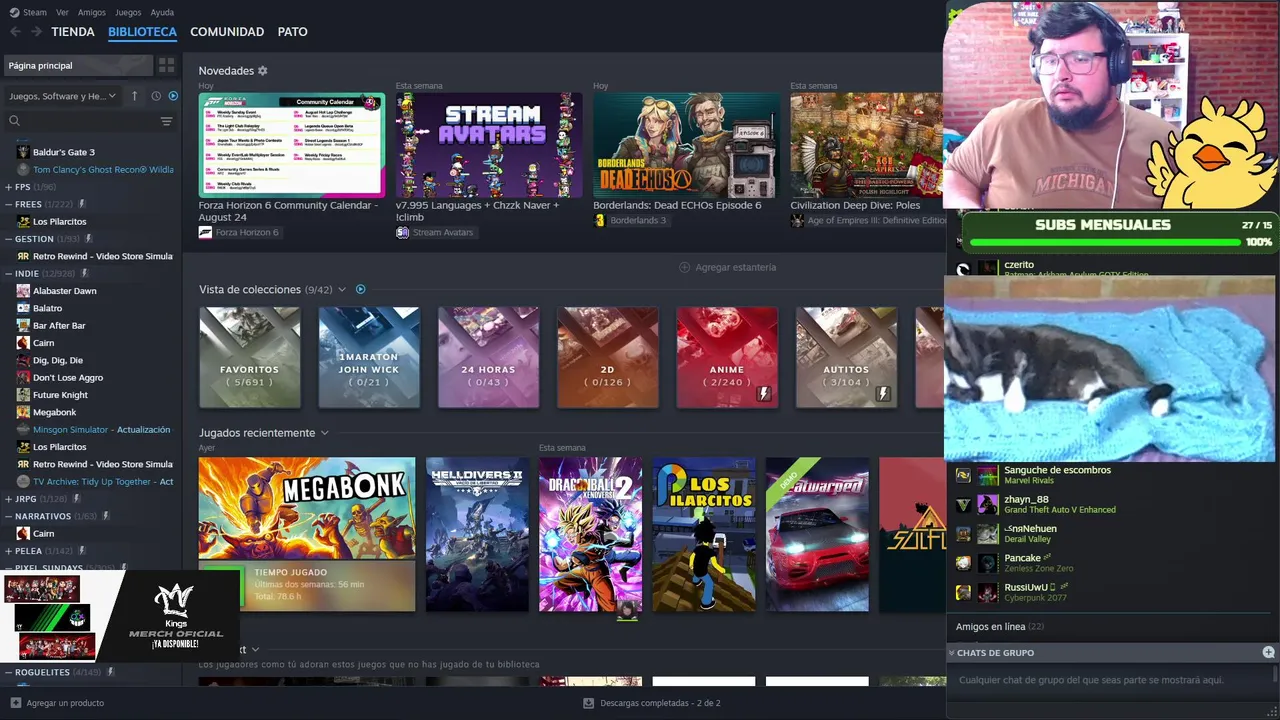Click Future Knight game icon
Screen dimensions: 1280x720
[x=23, y=395]
